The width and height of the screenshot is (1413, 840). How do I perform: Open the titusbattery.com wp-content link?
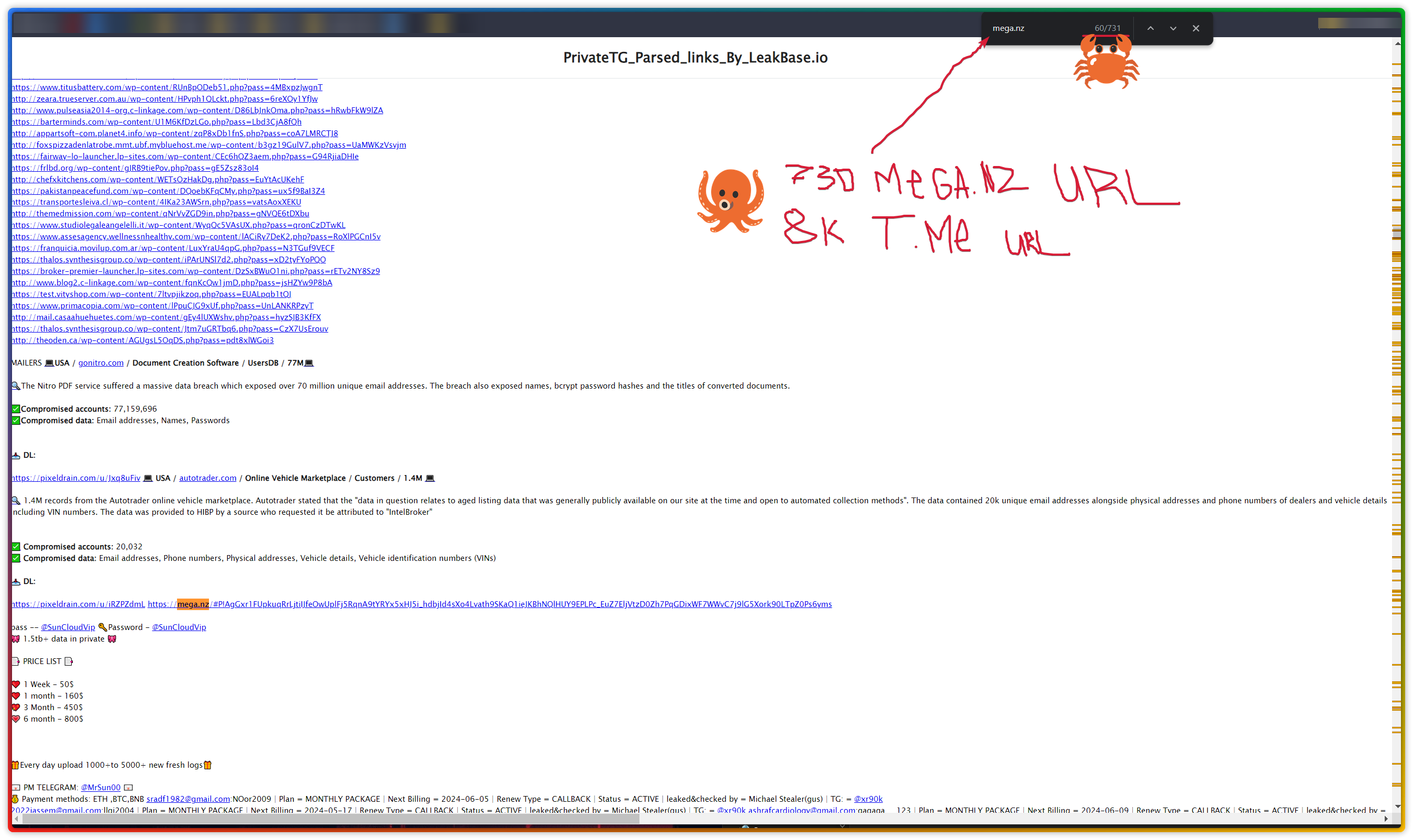pyautogui.click(x=168, y=87)
